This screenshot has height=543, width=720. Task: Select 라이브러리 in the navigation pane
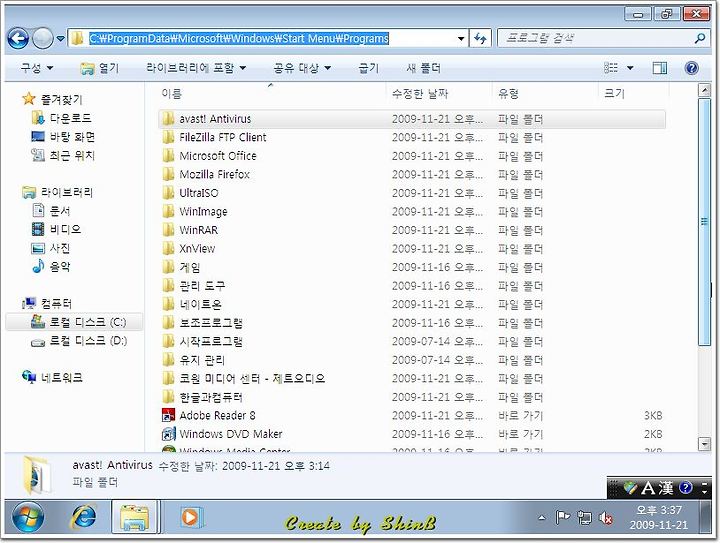pos(57,192)
